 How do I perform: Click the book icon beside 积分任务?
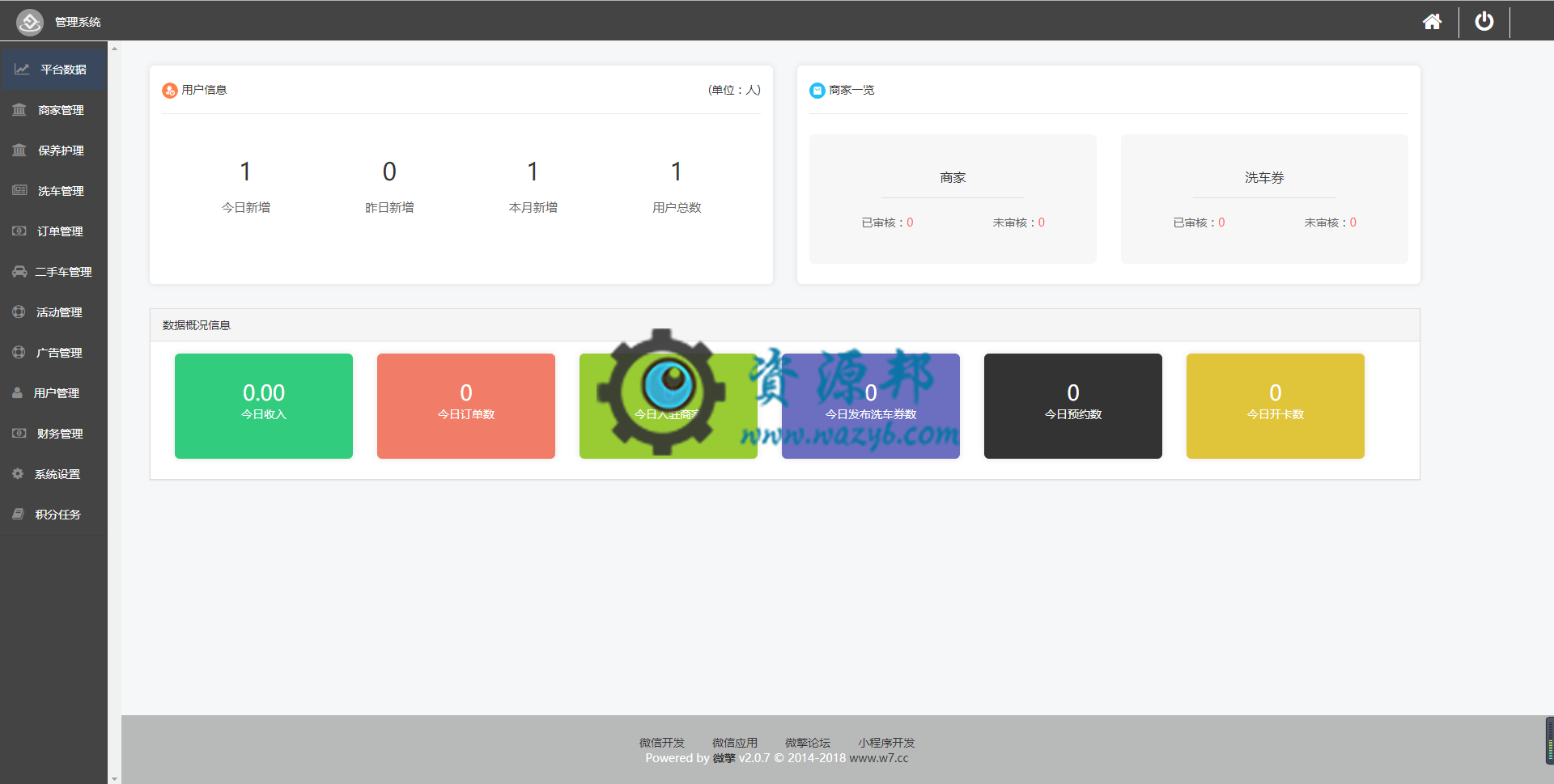[x=18, y=514]
